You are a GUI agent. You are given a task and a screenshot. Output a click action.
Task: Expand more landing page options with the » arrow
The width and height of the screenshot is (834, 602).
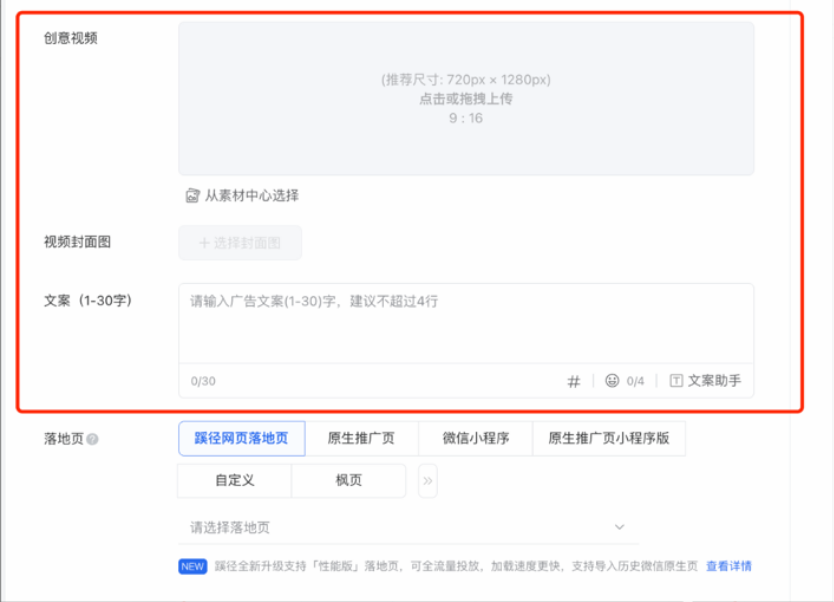pos(427,480)
